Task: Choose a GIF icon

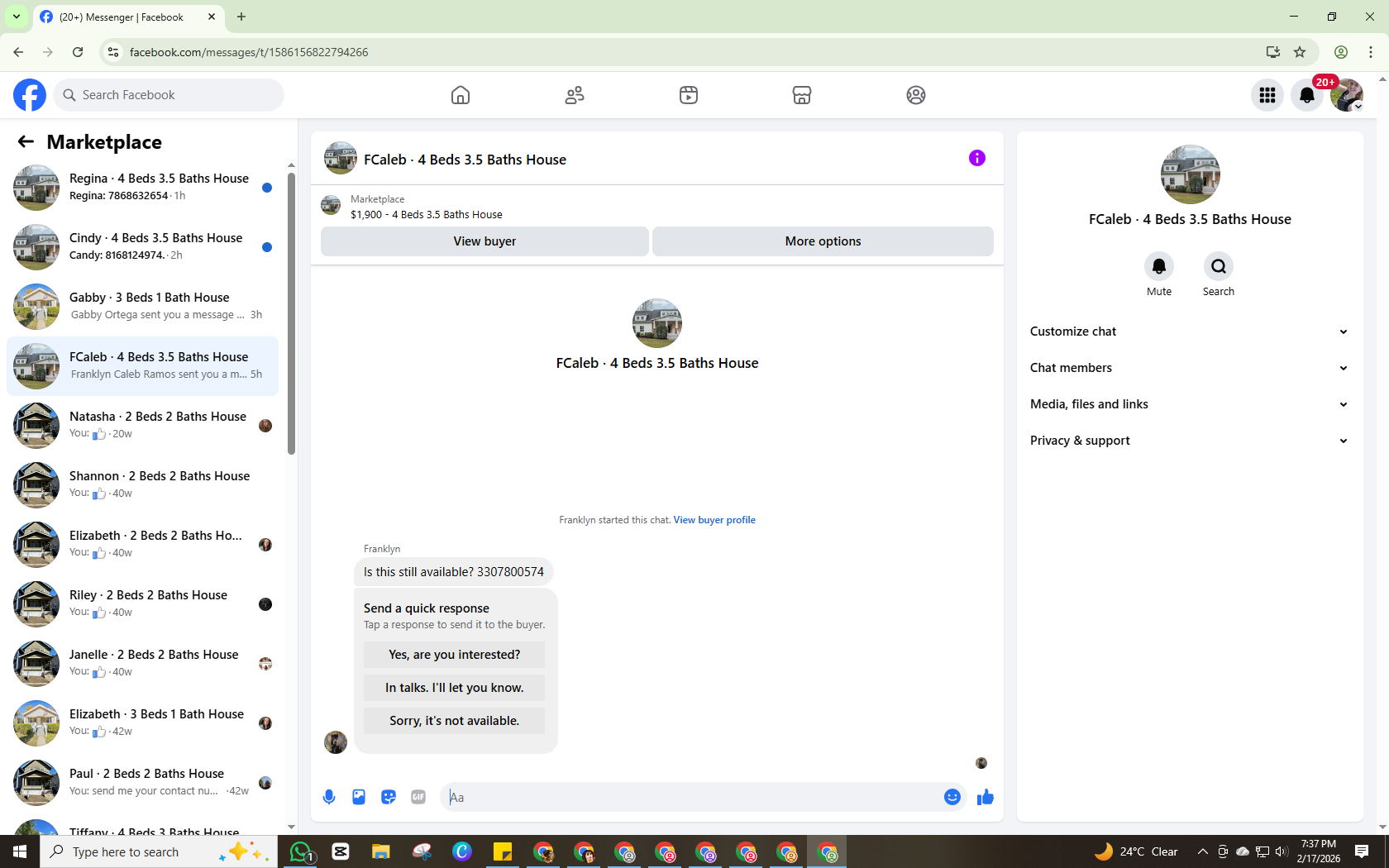Action: click(x=418, y=797)
